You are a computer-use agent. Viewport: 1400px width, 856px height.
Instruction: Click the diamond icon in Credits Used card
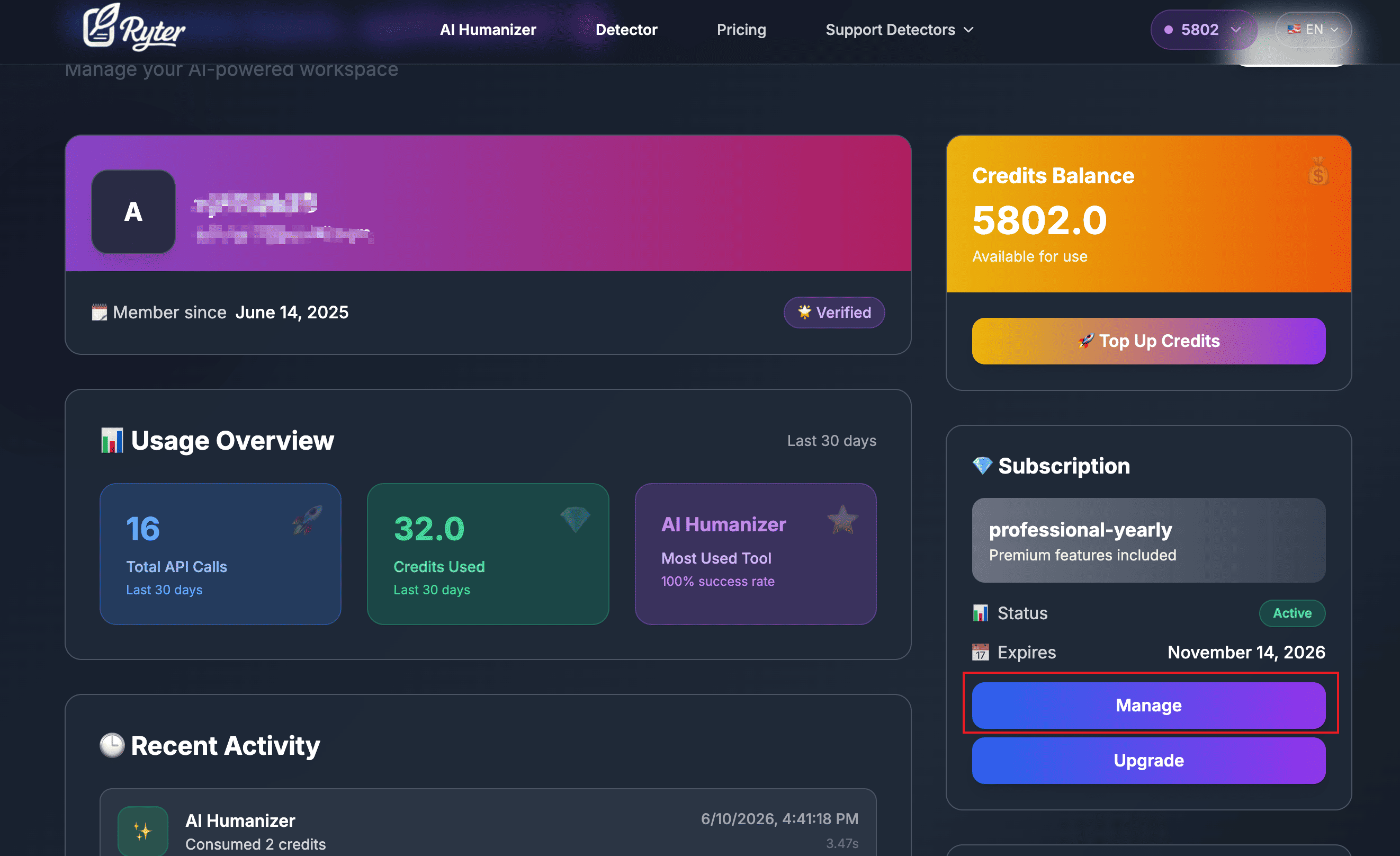(x=575, y=520)
